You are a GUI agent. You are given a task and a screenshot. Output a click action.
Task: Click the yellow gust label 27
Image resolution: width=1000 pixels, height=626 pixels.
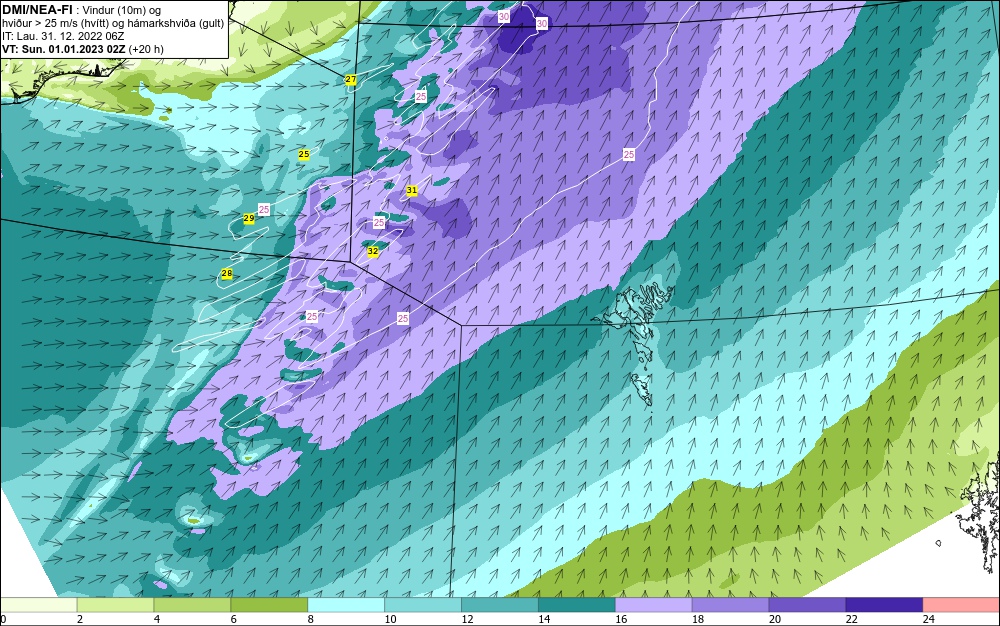[351, 80]
